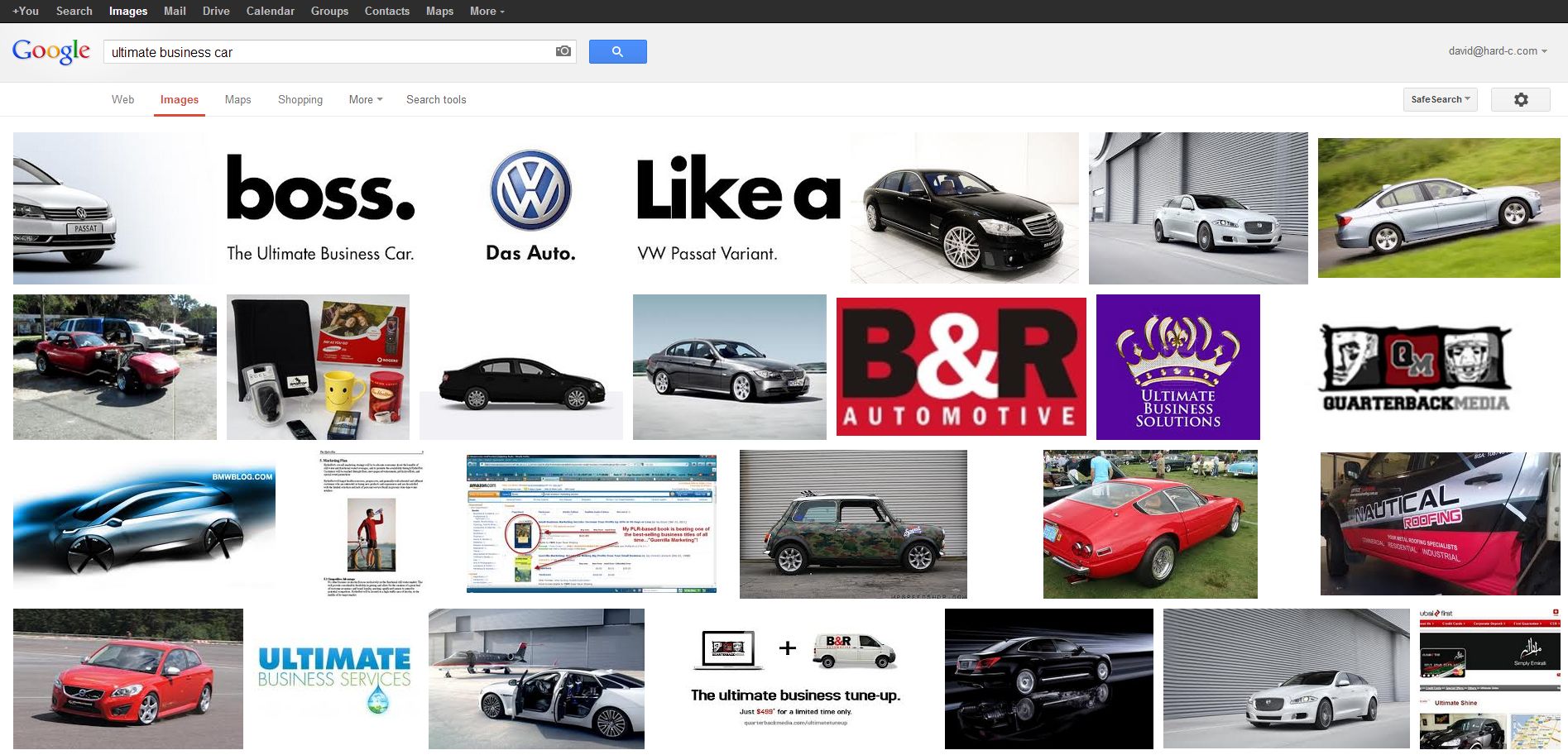This screenshot has width=1568, height=755.
Task: Expand the More menu in top black bar
Action: [487, 11]
